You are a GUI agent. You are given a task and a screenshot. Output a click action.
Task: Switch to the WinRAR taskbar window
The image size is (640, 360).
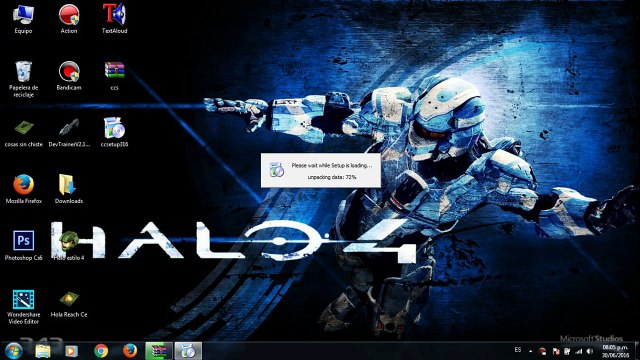[x=159, y=351]
